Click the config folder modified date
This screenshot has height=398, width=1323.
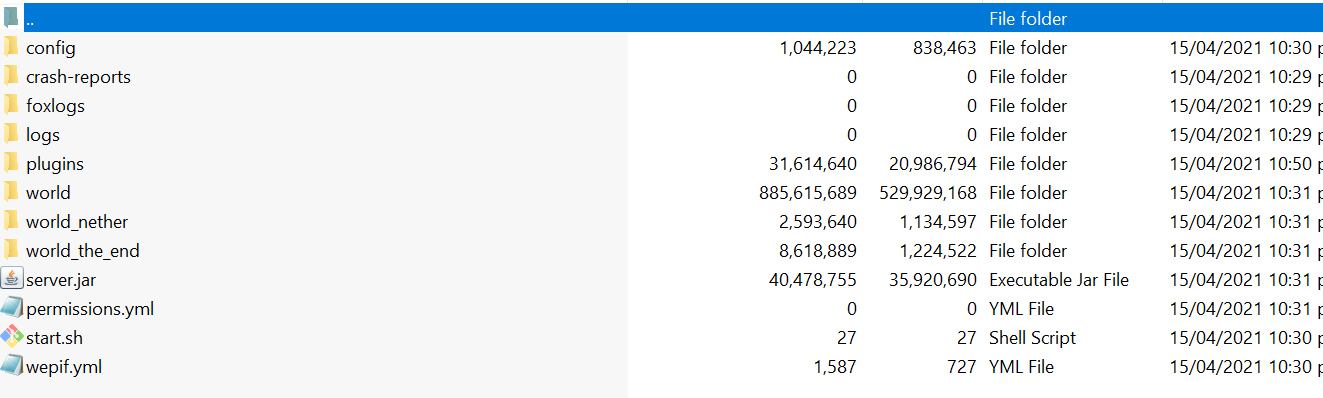pos(1246,48)
